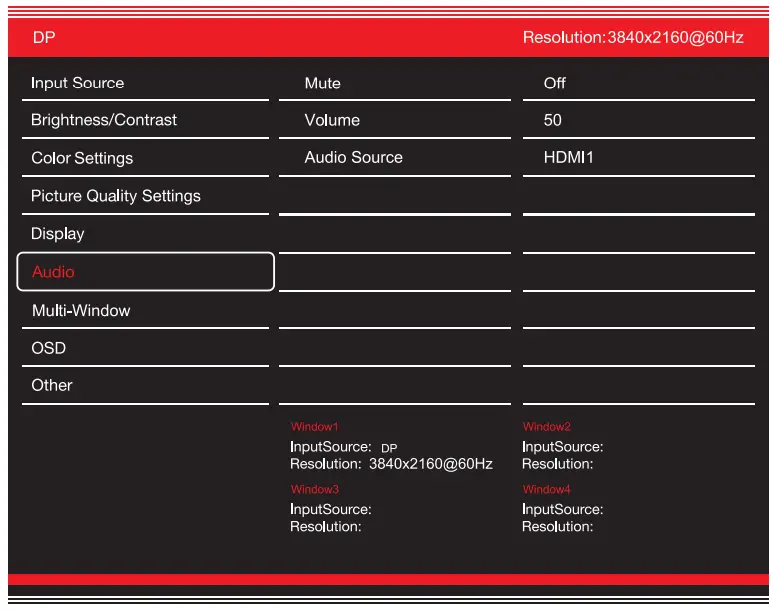Image resolution: width=773 pixels, height=611 pixels.
Task: Click the Window2 label
Action: pyautogui.click(x=547, y=427)
